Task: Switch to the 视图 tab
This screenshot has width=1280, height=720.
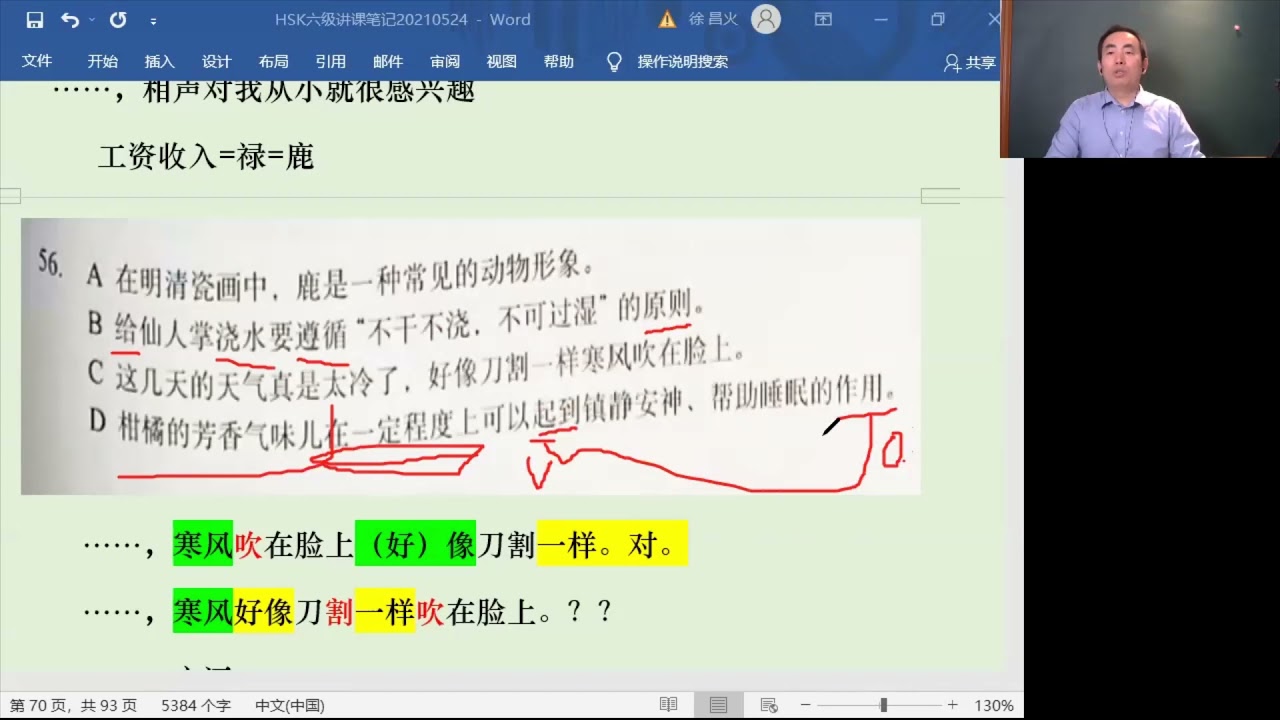Action: pos(502,61)
